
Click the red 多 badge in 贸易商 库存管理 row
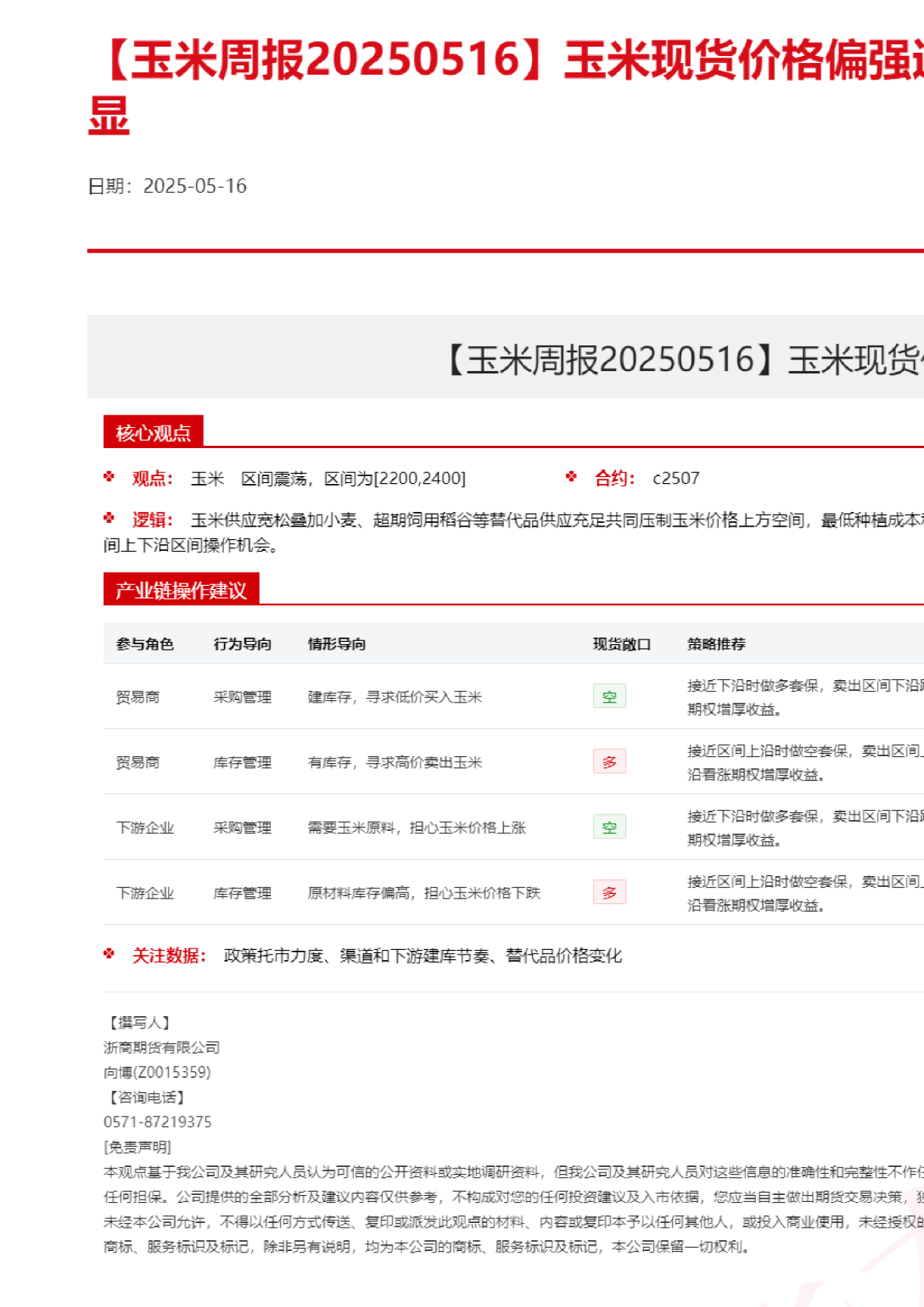[609, 762]
